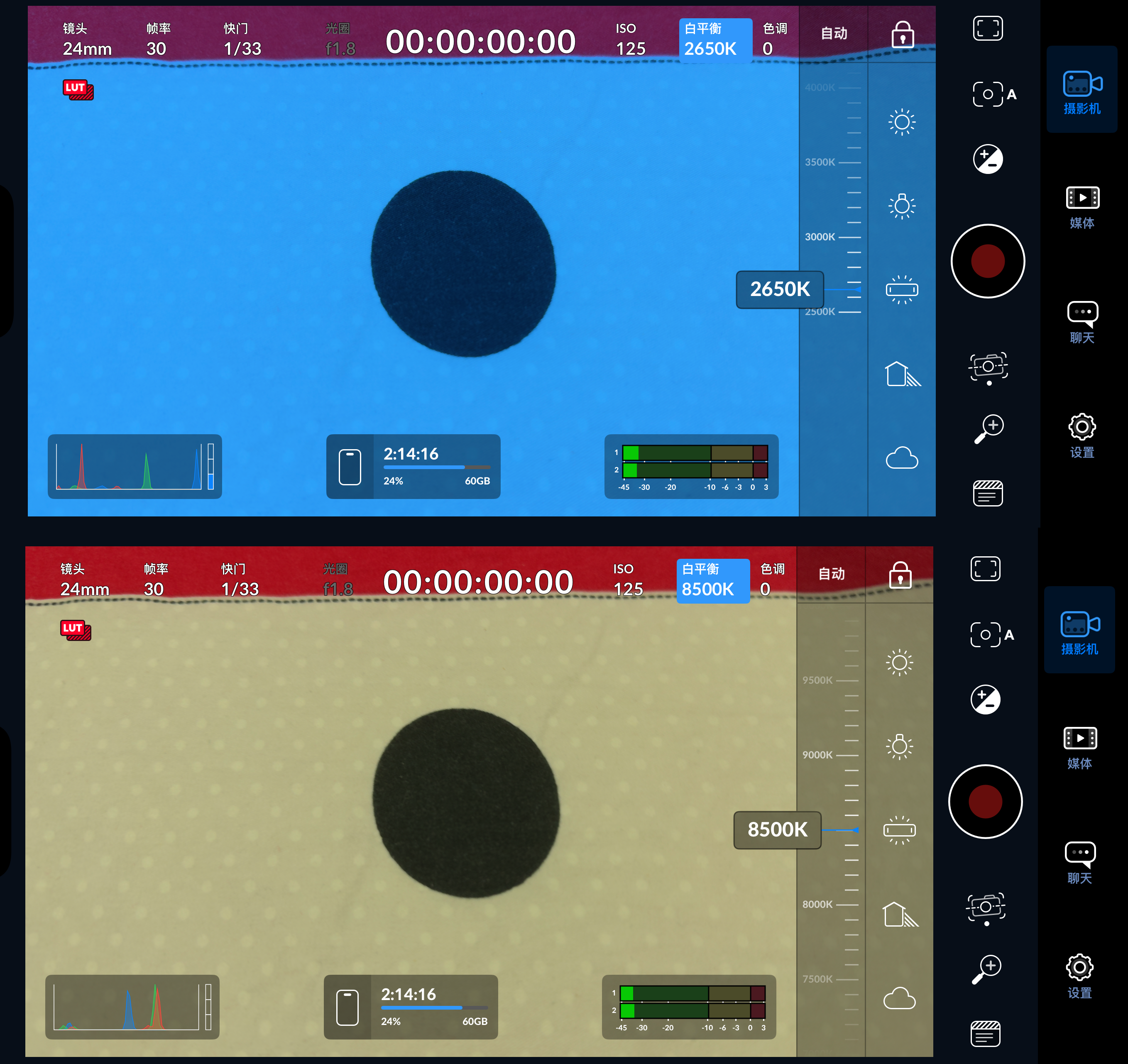Tap the switch camera icon, top screenshot
Image resolution: width=1128 pixels, height=1064 pixels.
[x=988, y=367]
